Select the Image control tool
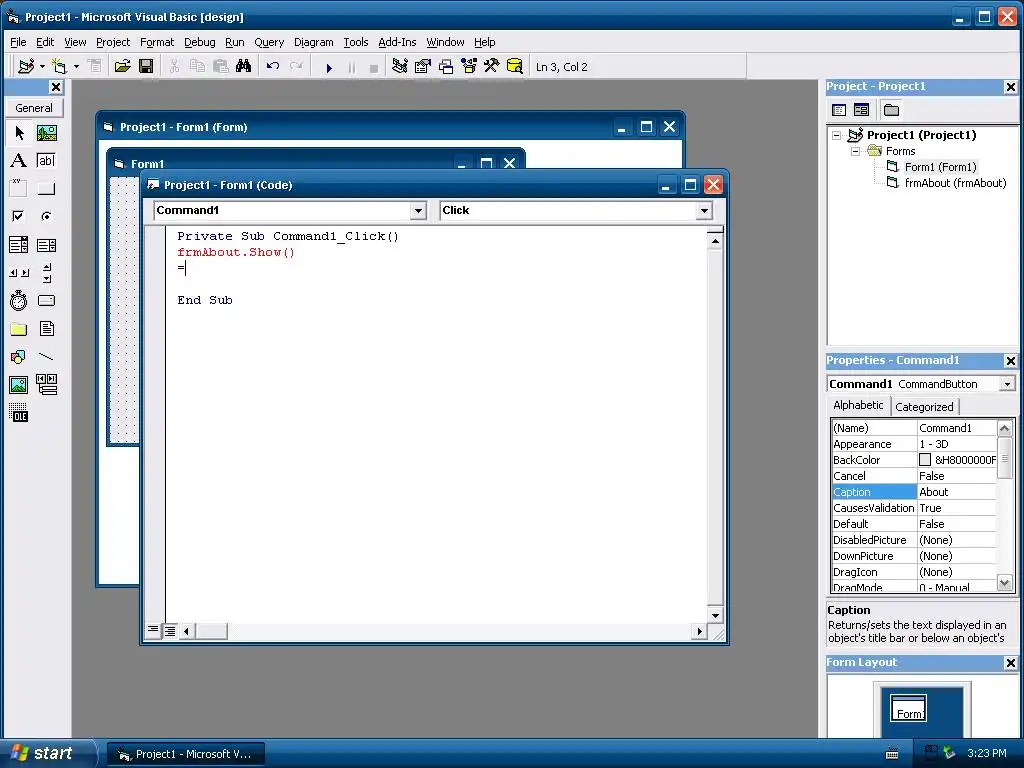The height and width of the screenshot is (768, 1024). pyautogui.click(x=19, y=385)
